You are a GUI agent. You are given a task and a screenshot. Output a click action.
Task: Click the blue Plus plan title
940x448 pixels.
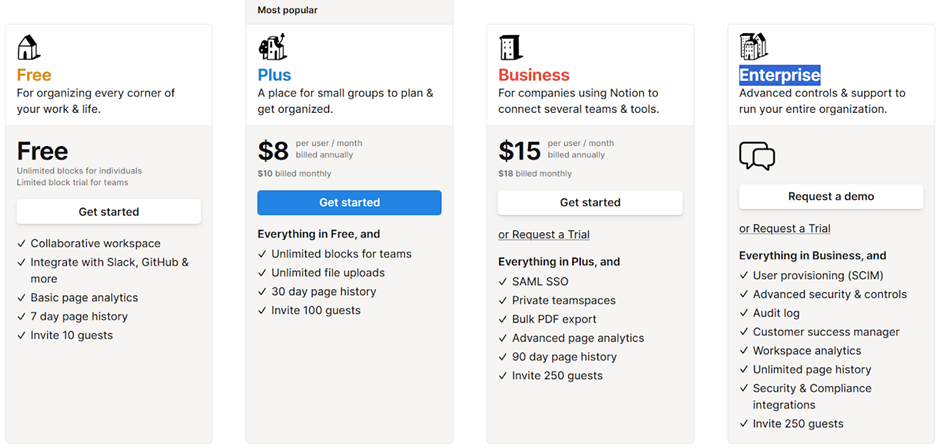274,75
